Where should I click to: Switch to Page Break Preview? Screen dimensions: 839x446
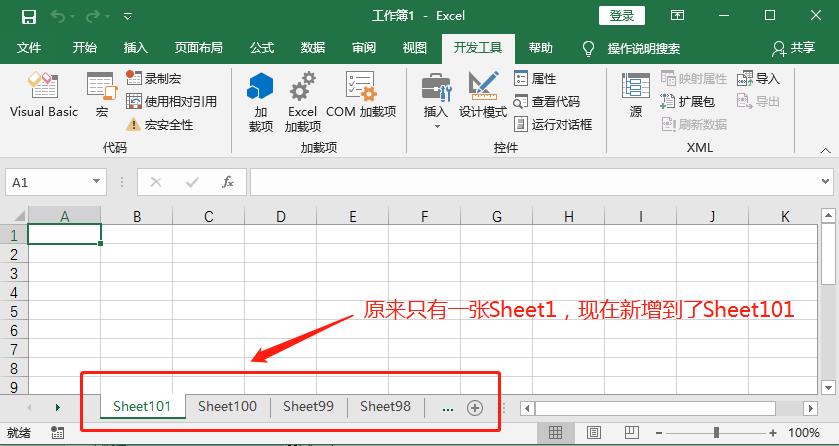[632, 433]
